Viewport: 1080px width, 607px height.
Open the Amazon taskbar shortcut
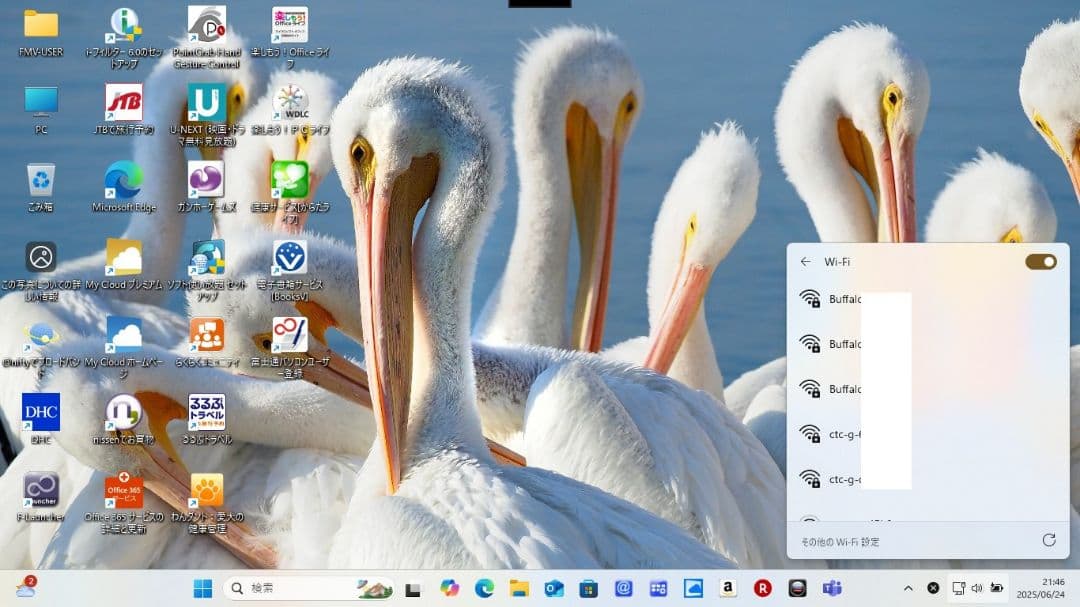pos(729,588)
